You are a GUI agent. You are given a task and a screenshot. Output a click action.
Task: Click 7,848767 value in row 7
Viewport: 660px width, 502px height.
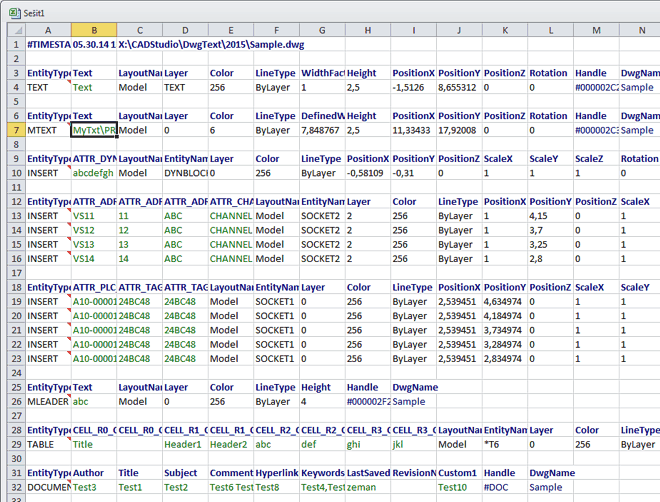coord(322,130)
